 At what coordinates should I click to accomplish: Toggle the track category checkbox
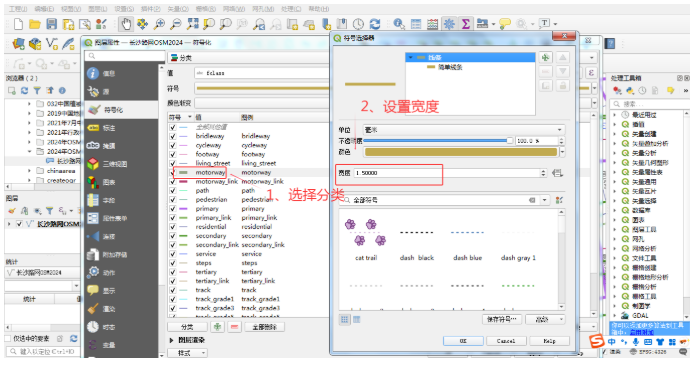(173, 290)
